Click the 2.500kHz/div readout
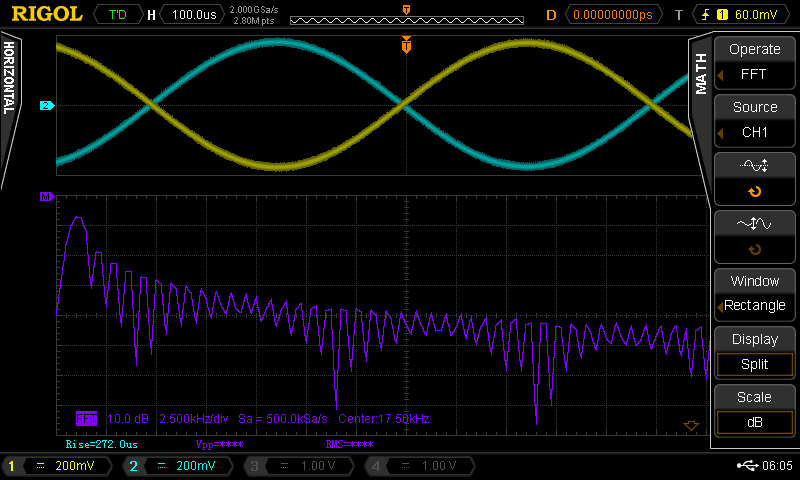Image resolution: width=800 pixels, height=480 pixels. 194,419
